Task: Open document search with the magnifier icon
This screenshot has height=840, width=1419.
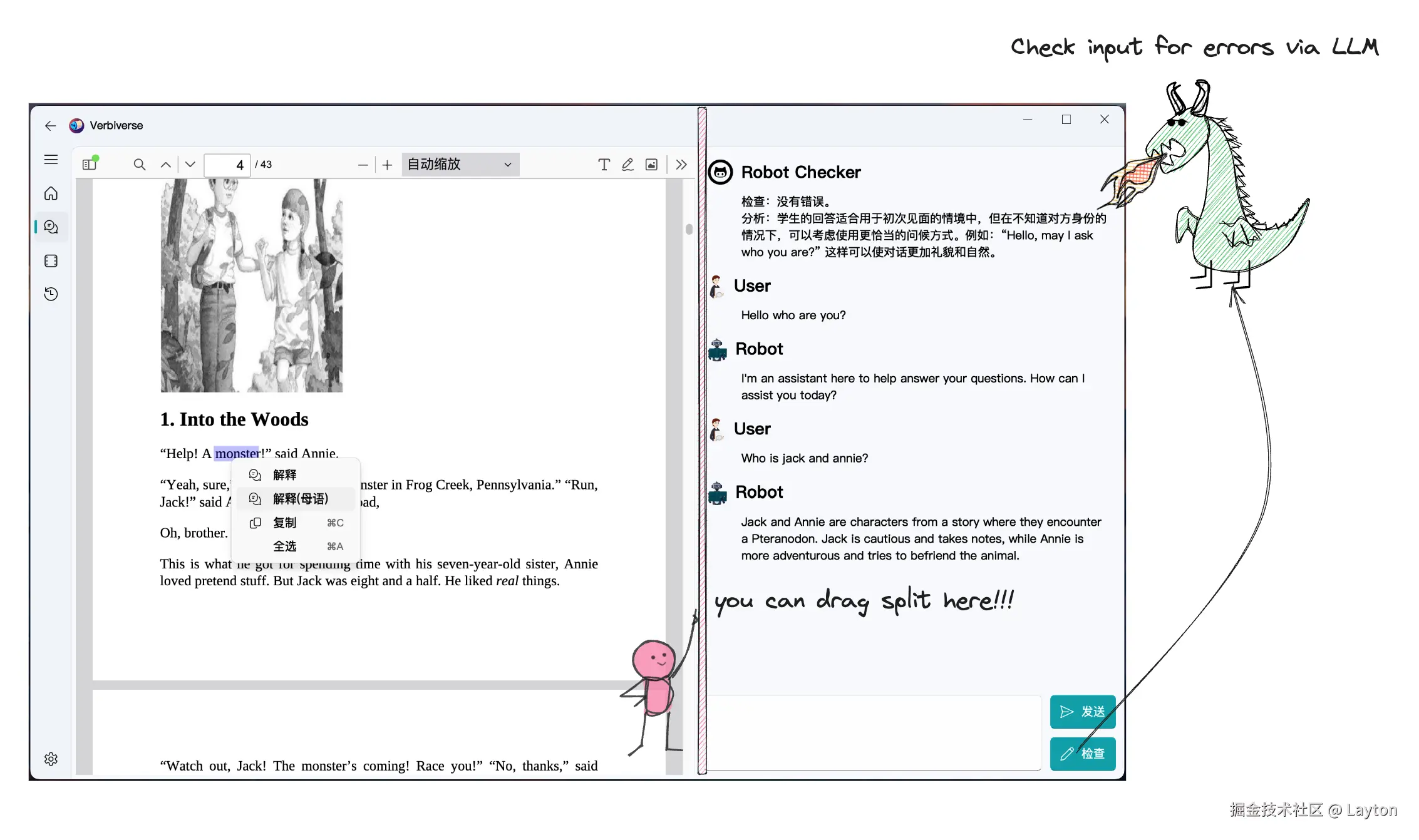Action: coord(139,165)
